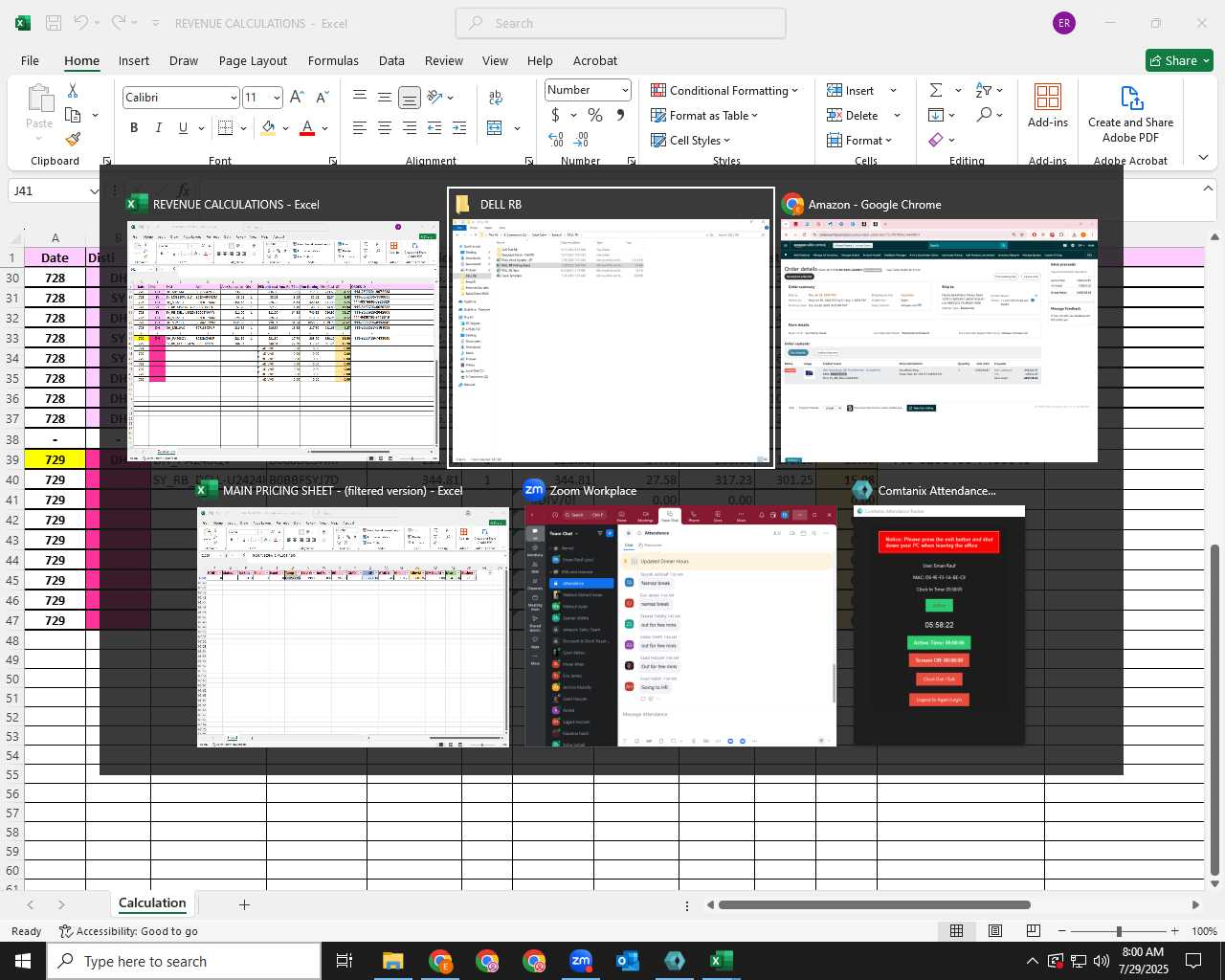Apply Accounting dollar format

click(x=555, y=115)
